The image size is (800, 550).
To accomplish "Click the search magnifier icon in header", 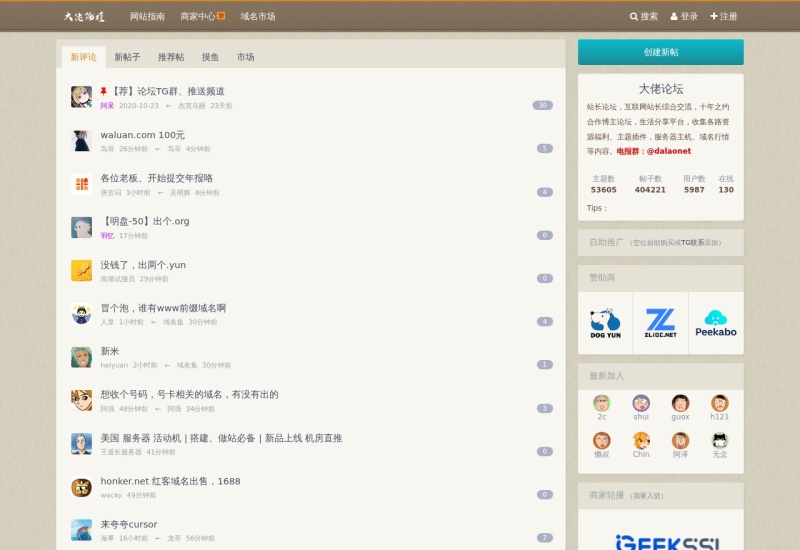I will (634, 17).
